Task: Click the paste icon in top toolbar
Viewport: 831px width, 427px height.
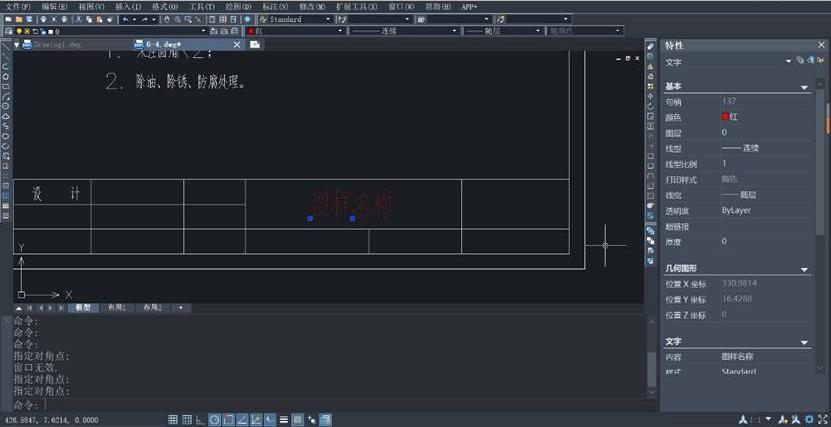Action: (x=99, y=19)
